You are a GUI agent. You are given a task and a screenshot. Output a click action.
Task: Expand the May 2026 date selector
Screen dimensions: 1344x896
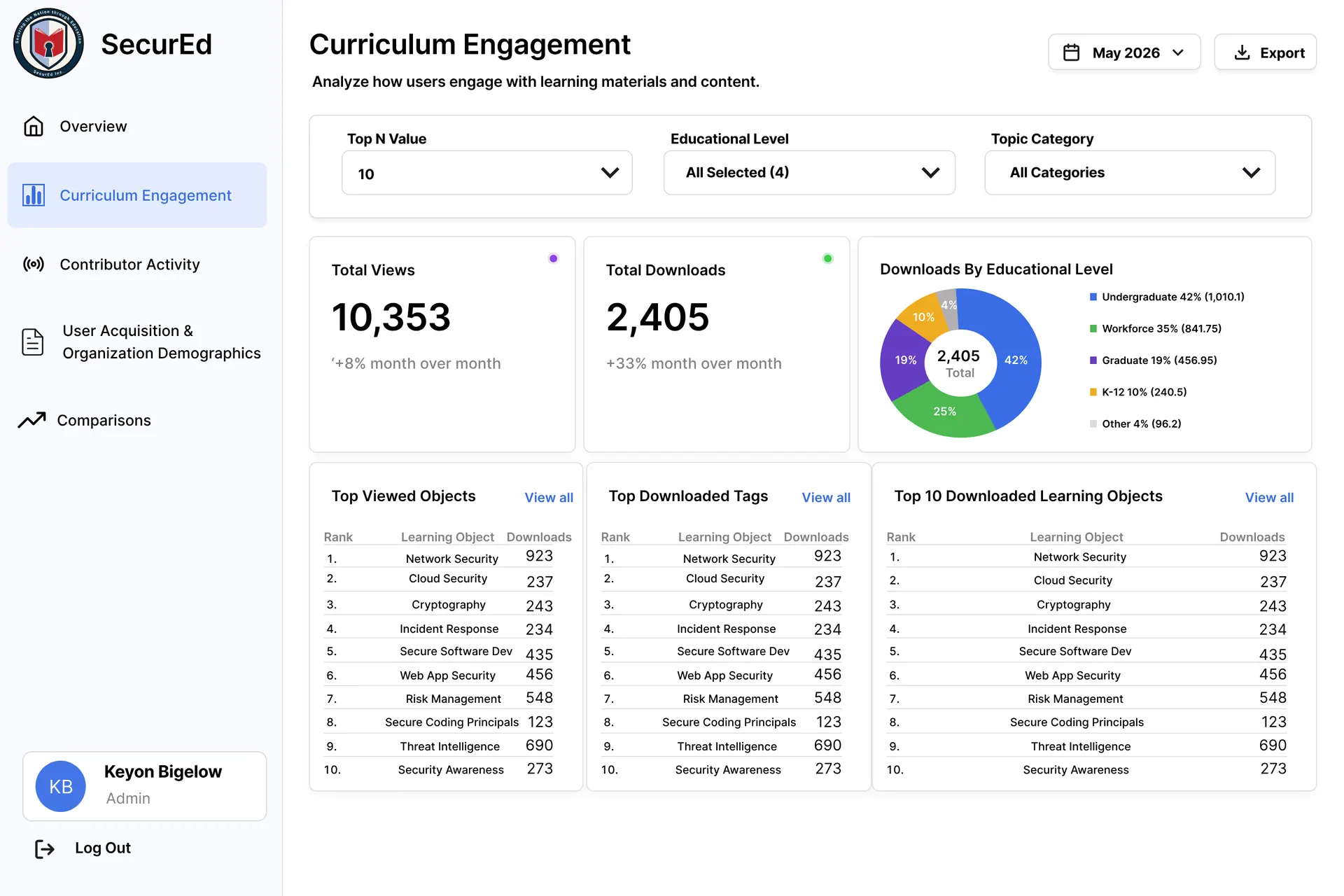[x=1124, y=52]
